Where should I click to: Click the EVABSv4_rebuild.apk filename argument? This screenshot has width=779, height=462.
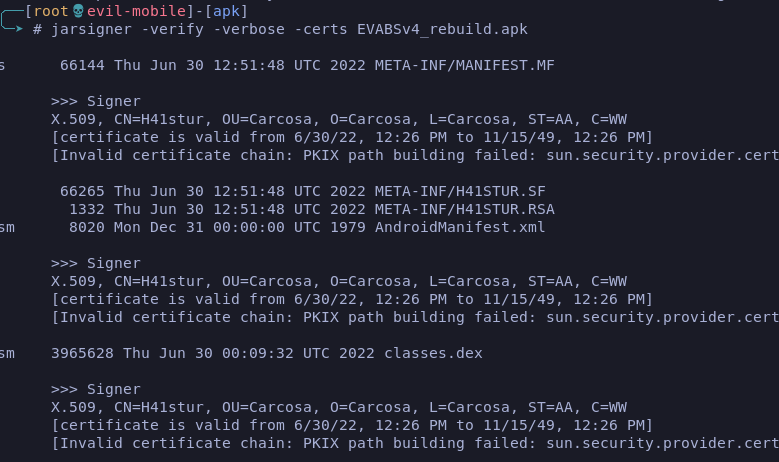[x=442, y=29]
